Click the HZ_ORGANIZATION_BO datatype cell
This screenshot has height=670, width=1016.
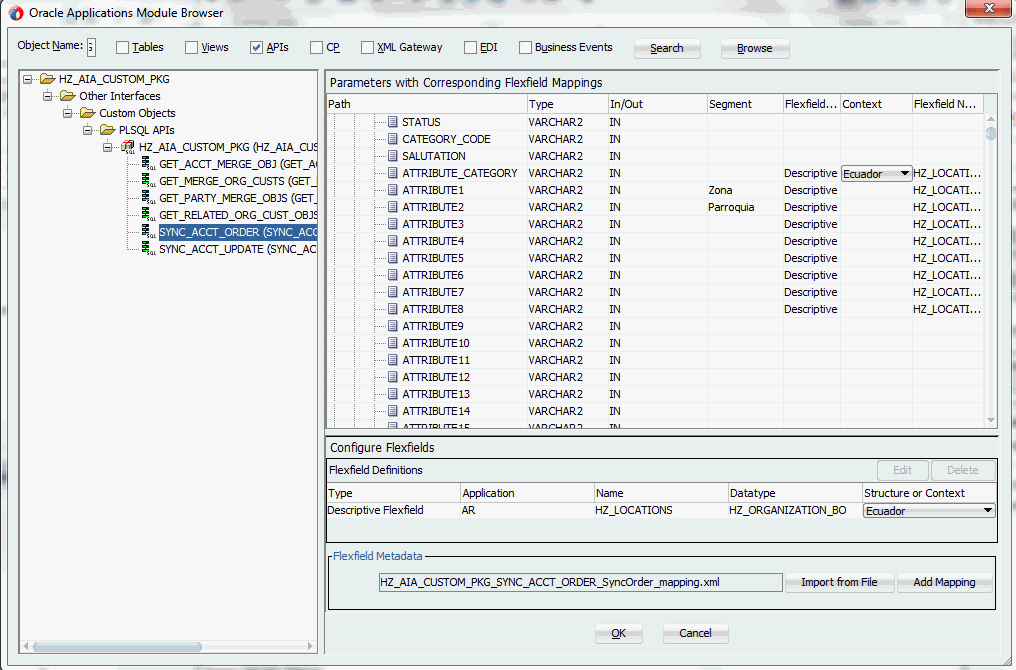tap(795, 510)
